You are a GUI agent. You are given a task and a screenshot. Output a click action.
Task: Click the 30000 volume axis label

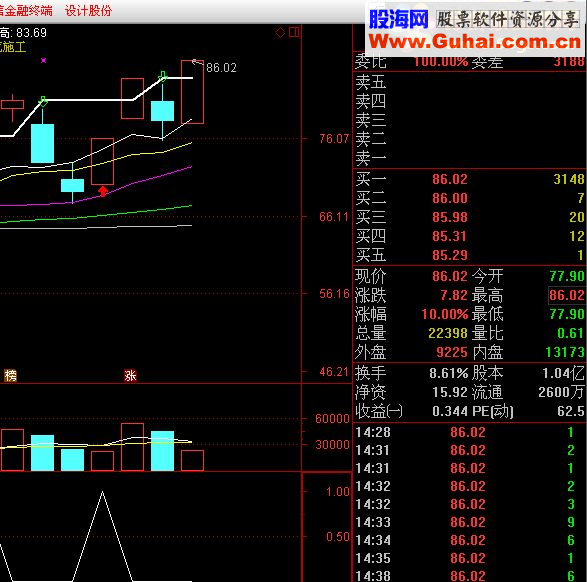(x=332, y=445)
